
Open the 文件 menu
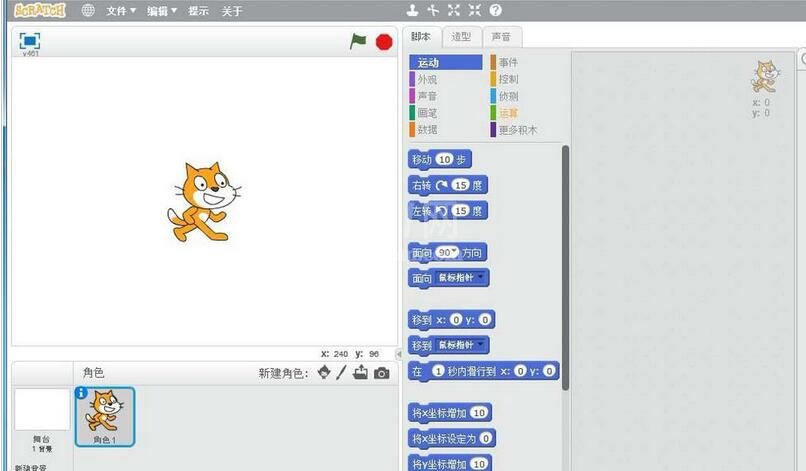tap(121, 11)
